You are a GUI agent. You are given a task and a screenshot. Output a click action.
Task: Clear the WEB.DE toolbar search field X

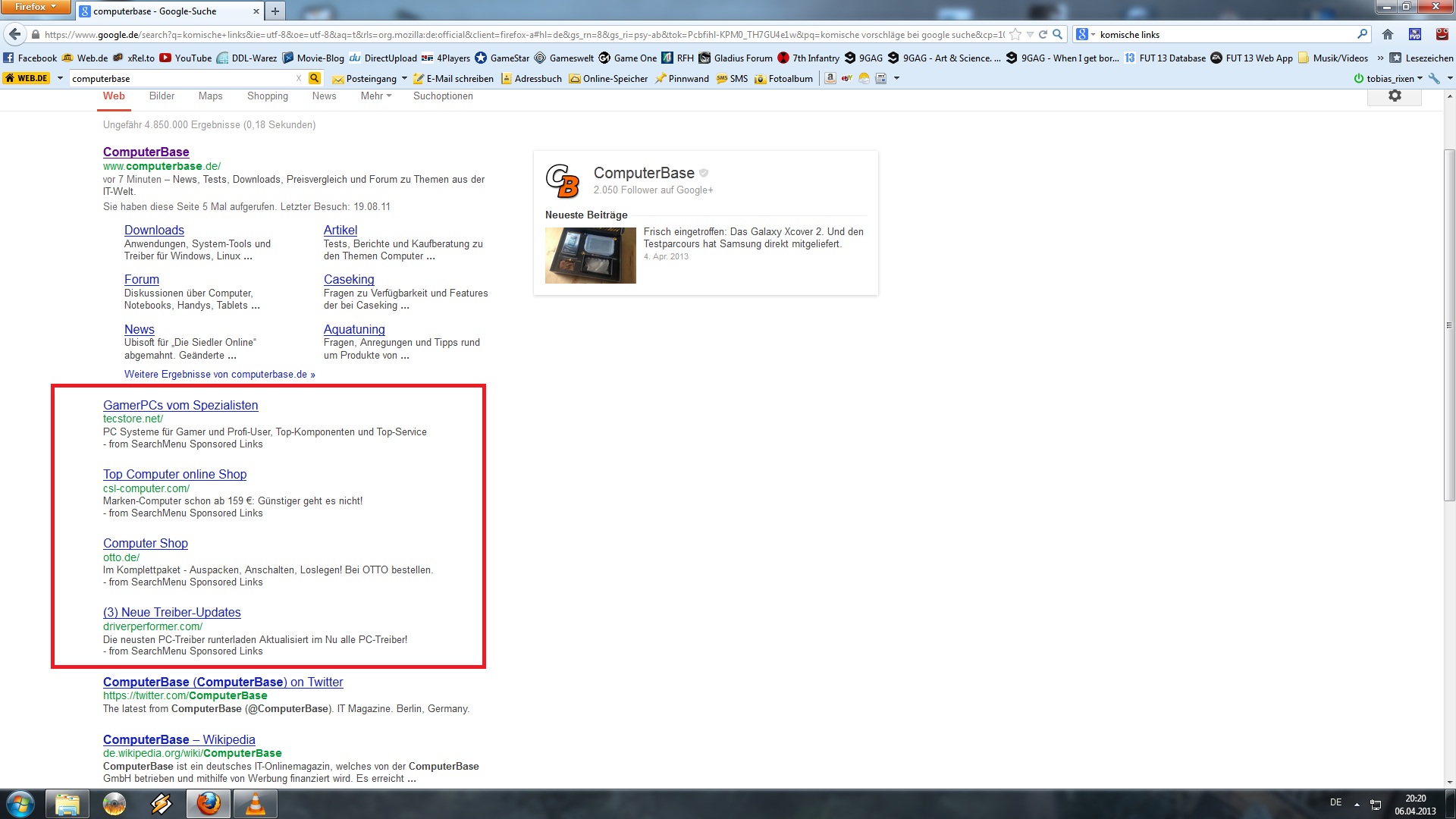pos(299,78)
